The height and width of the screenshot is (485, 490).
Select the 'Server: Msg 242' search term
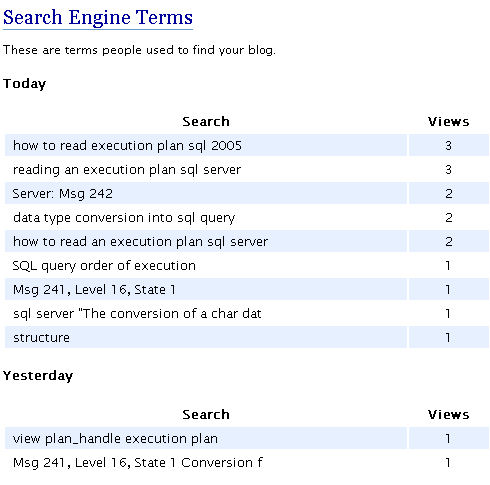pyautogui.click(x=63, y=194)
